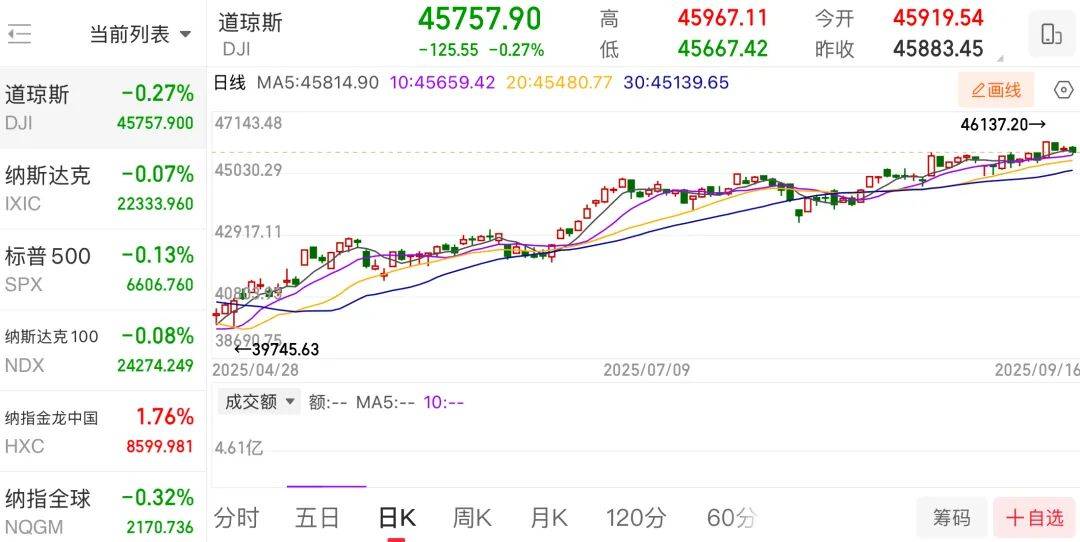Expand the small triangle under 昨收 value
The width and height of the screenshot is (1080, 542).
[x=1000, y=59]
